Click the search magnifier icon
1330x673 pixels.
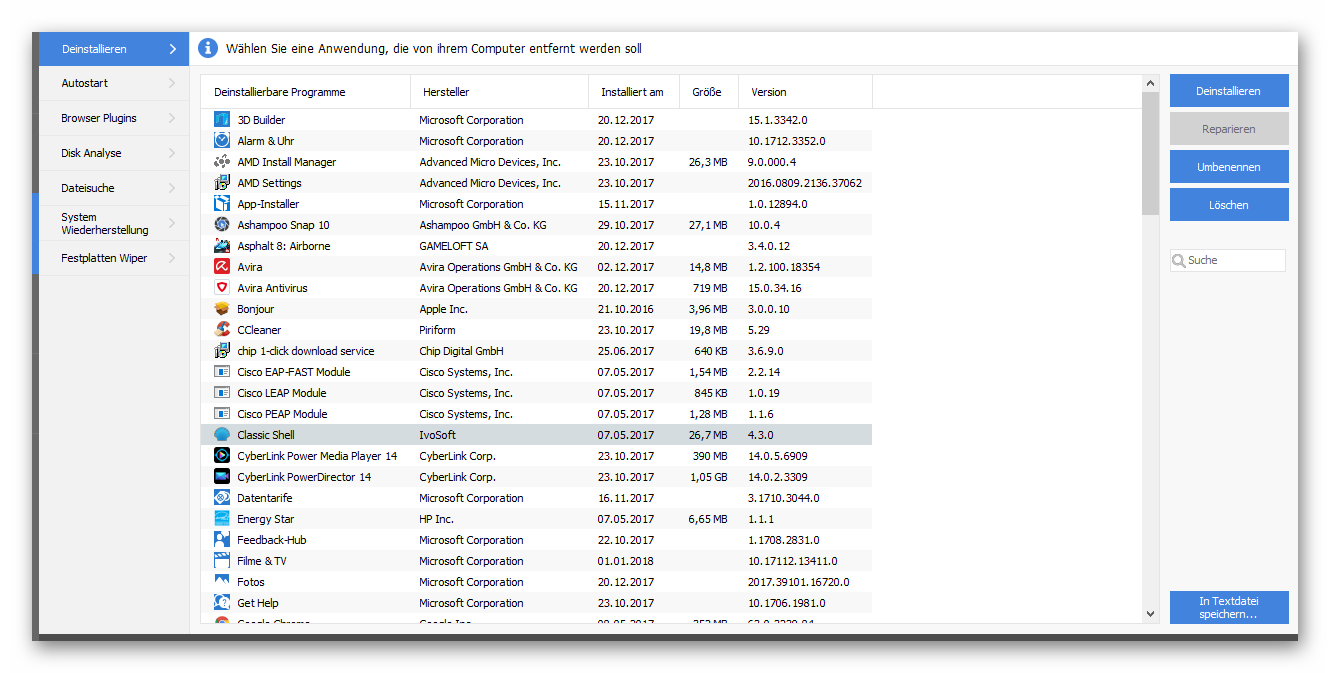point(1179,261)
